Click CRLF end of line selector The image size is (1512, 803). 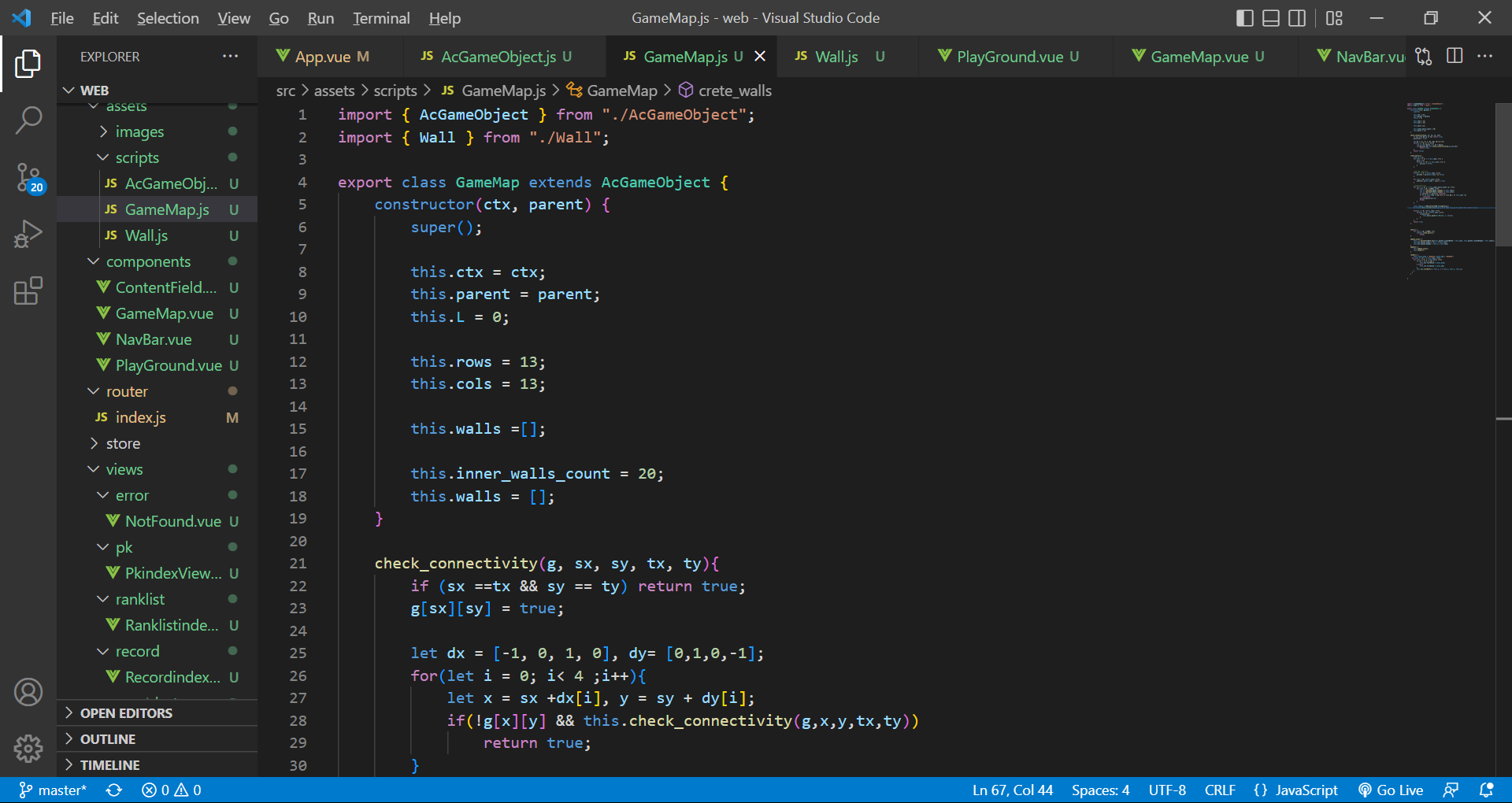(1220, 790)
